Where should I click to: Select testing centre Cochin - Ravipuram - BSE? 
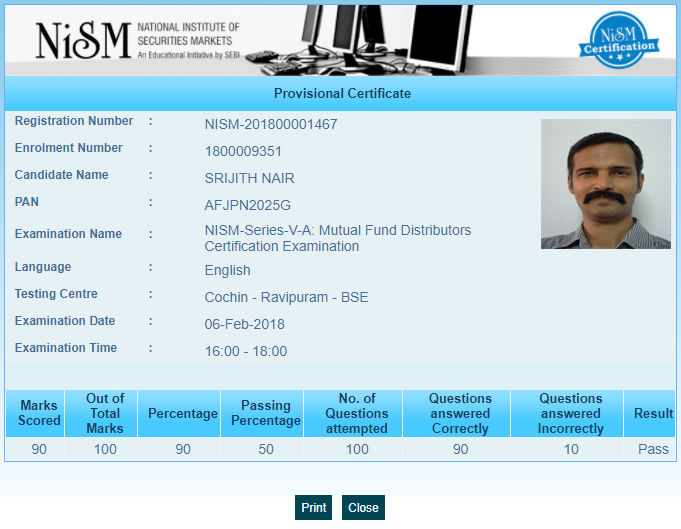pyautogui.click(x=287, y=298)
